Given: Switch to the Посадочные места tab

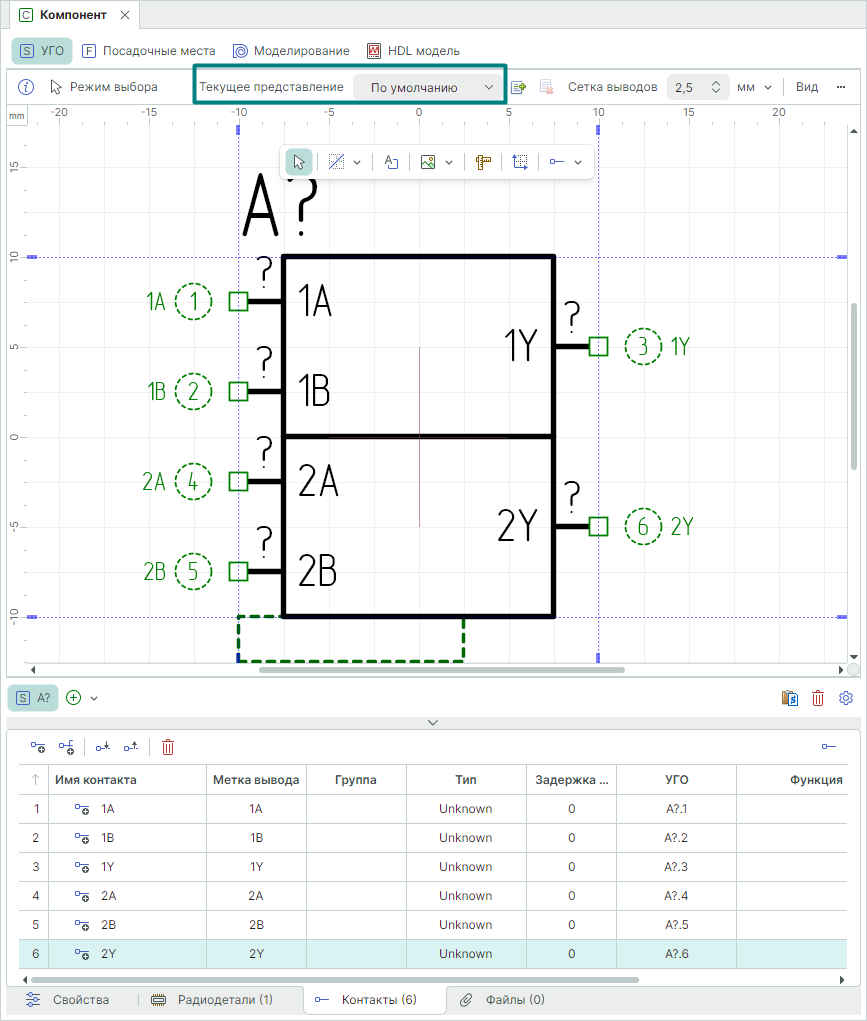Looking at the screenshot, I should coord(148,50).
